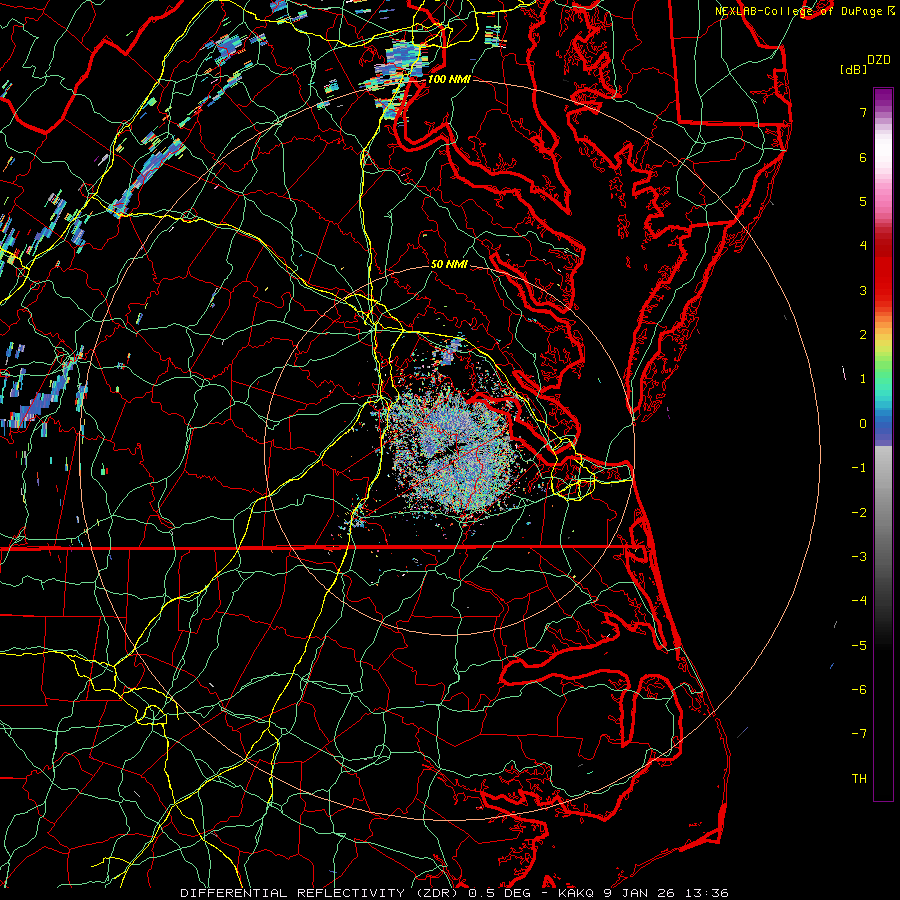Click the -5 value on color scale

pos(859,646)
